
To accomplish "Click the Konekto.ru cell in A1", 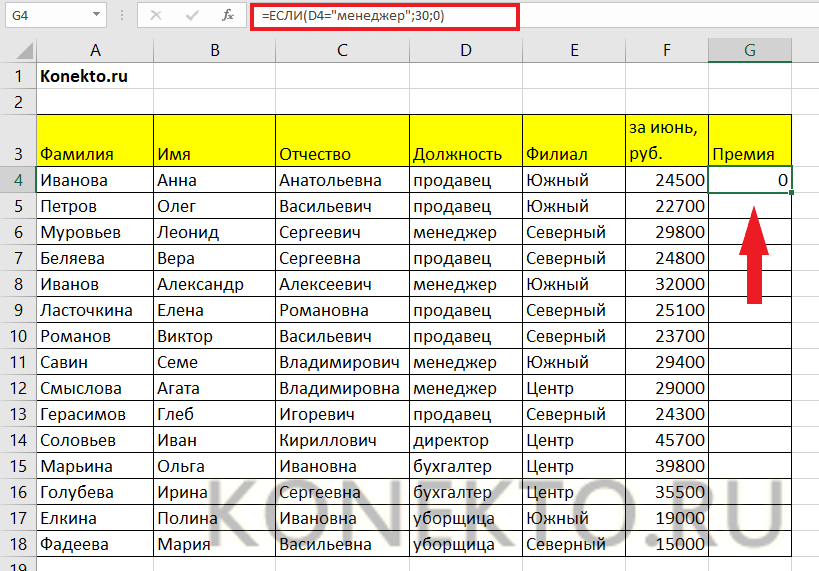I will point(94,76).
